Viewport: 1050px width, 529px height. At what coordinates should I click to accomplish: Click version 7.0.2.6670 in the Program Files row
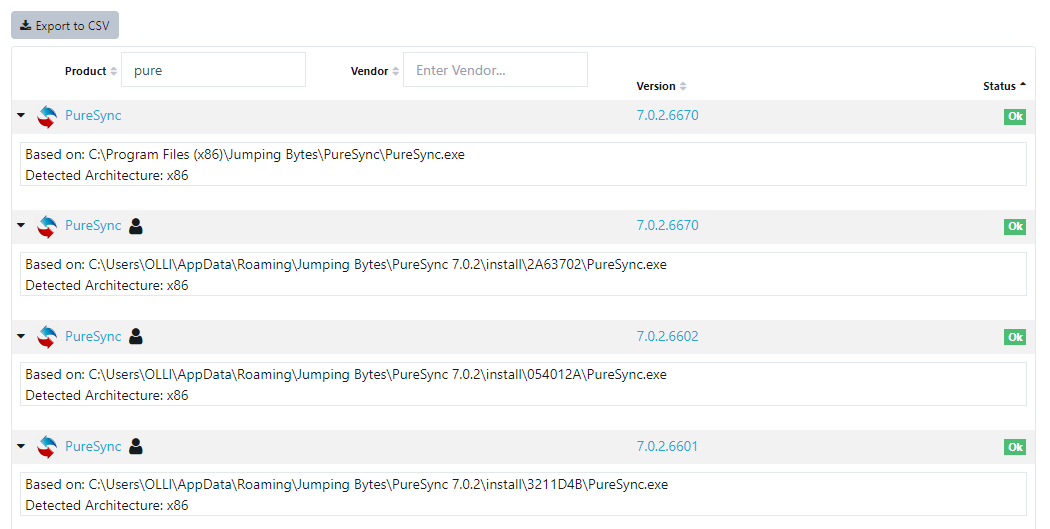coord(668,115)
